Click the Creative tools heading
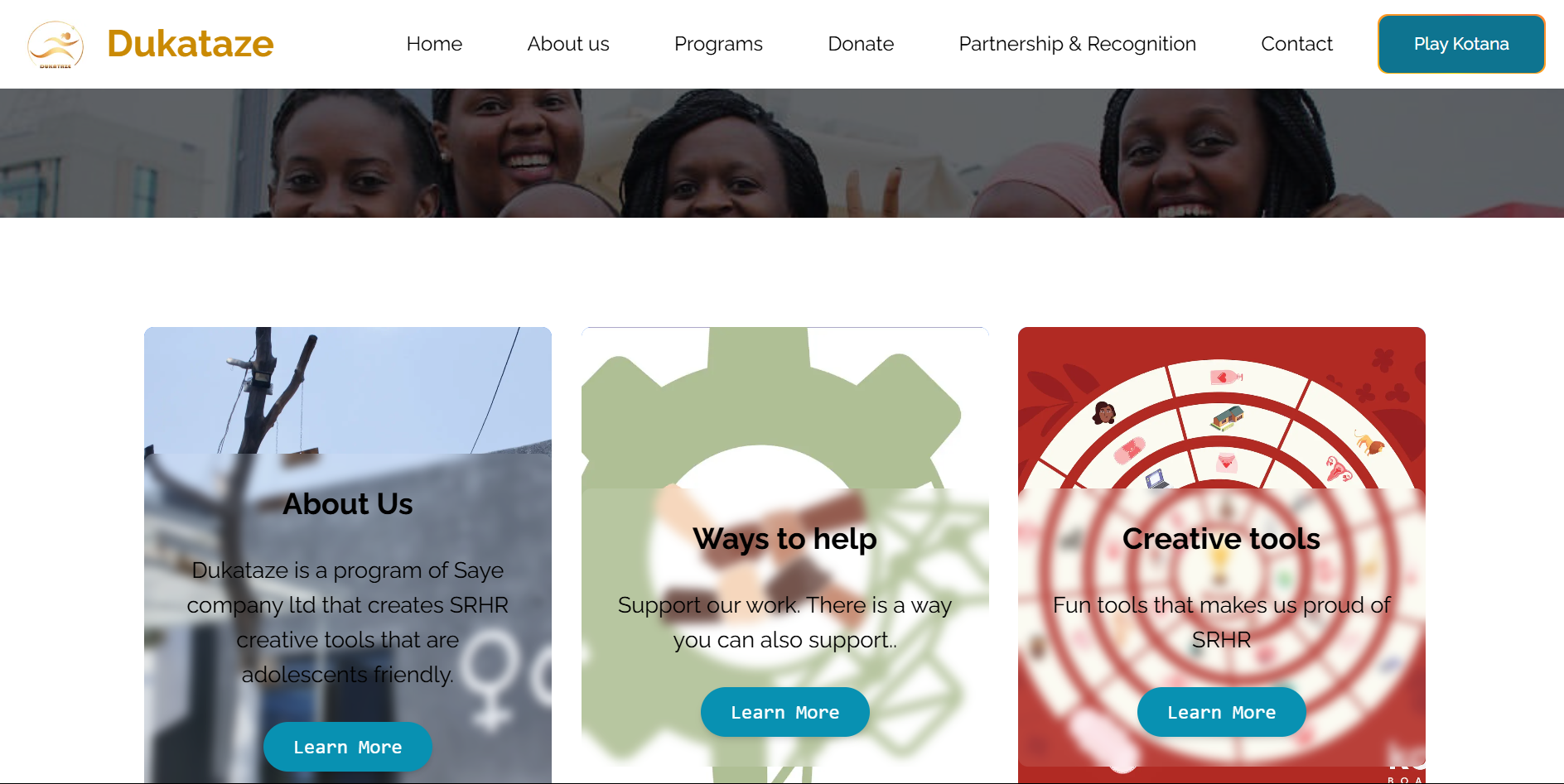 [x=1222, y=539]
